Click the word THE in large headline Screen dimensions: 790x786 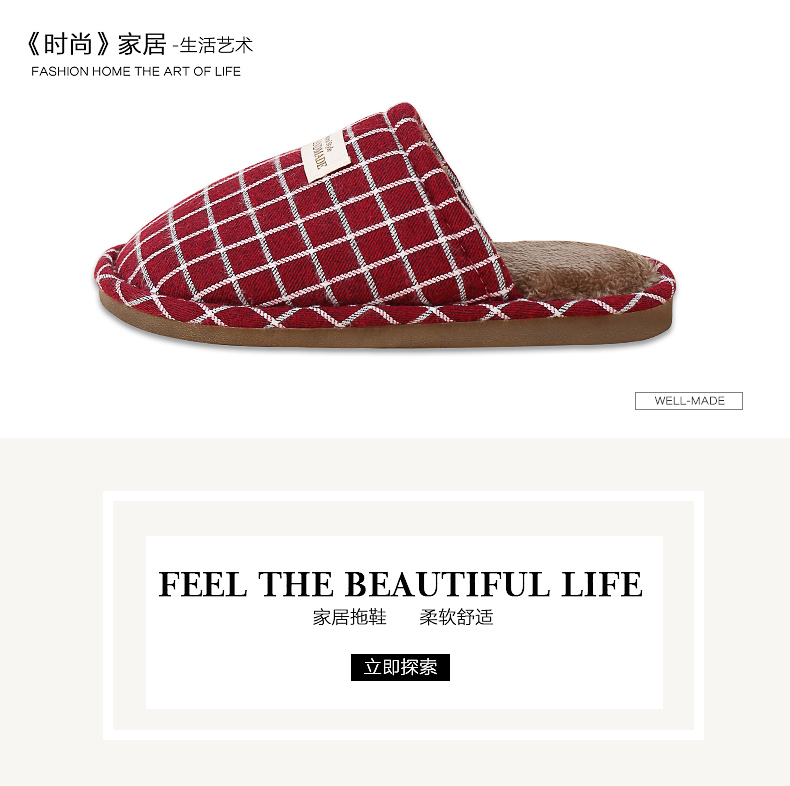[296, 584]
